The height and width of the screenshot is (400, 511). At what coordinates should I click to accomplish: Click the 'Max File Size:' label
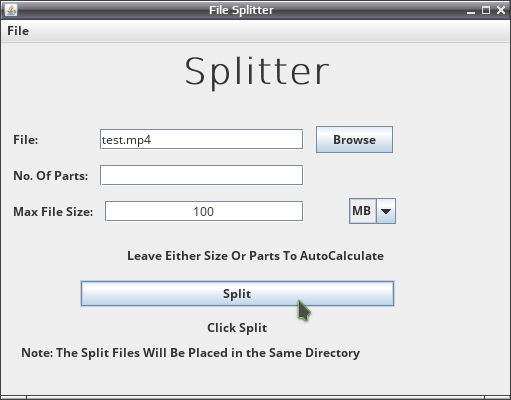pos(53,212)
